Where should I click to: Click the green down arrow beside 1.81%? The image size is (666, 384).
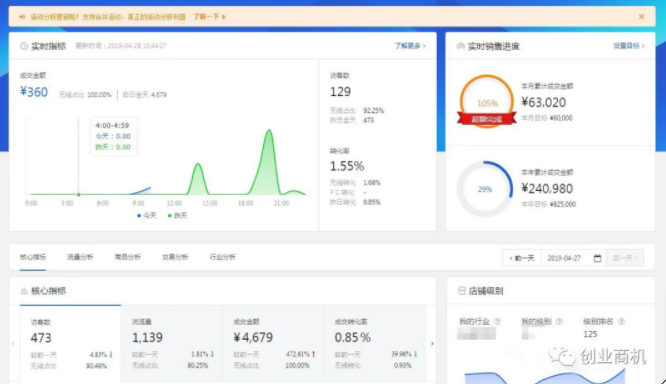(x=212, y=354)
